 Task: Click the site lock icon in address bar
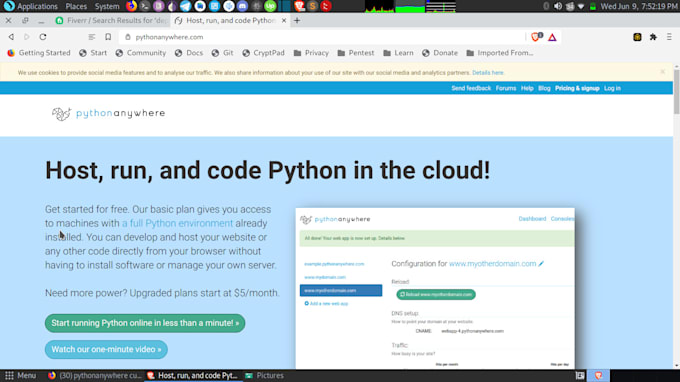128,37
